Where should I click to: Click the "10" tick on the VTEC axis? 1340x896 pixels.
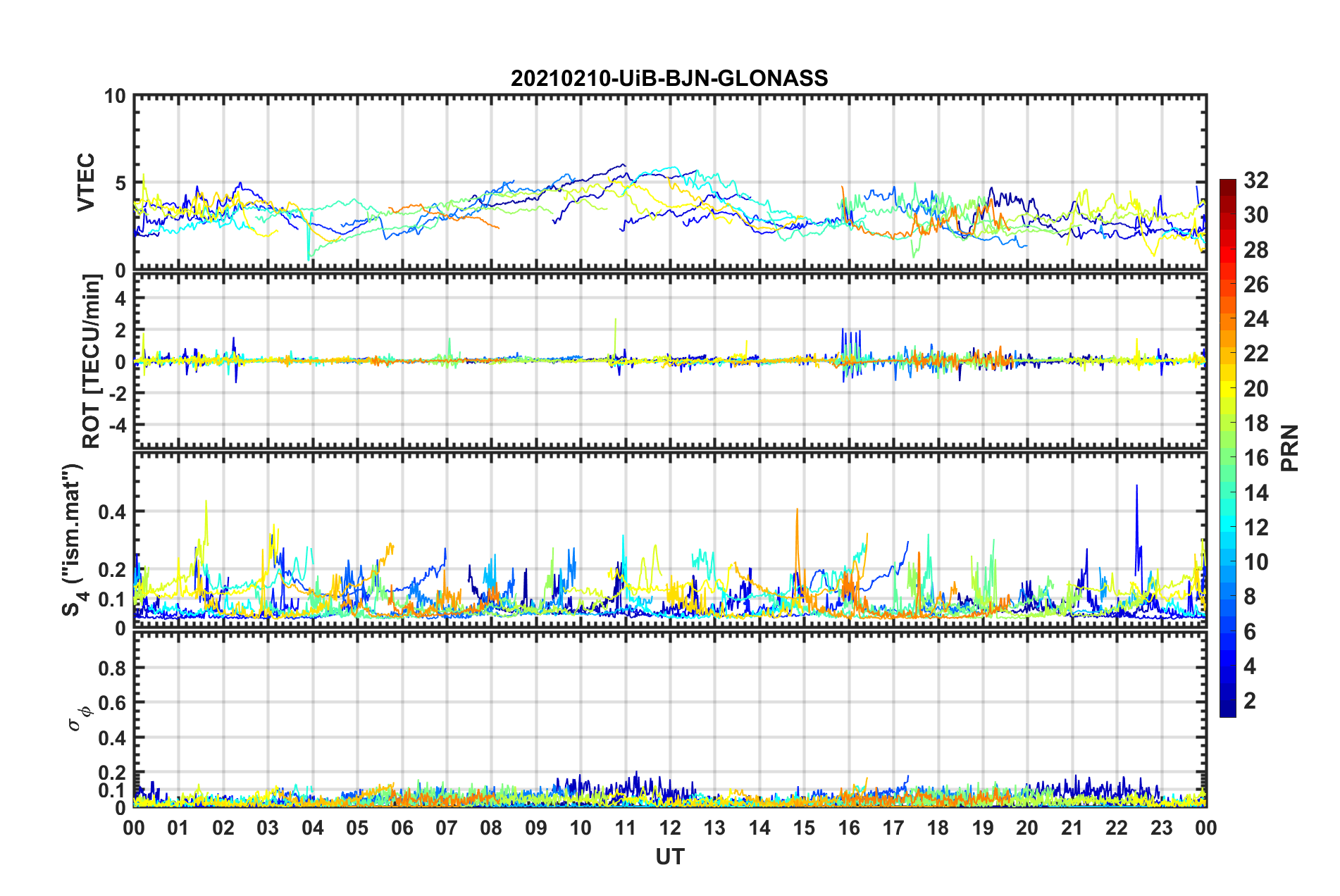click(116, 97)
